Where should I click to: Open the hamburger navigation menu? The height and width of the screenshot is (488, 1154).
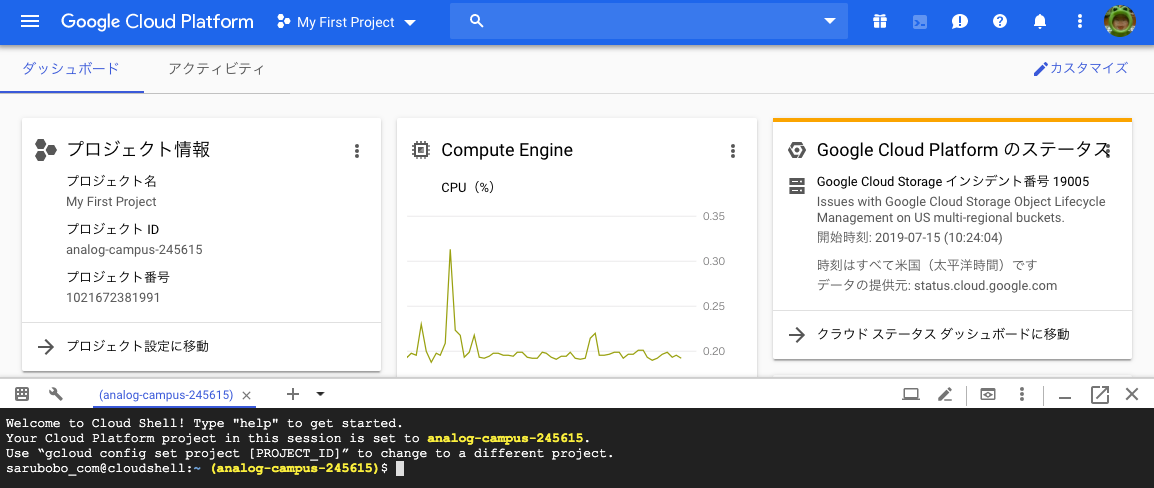point(30,21)
